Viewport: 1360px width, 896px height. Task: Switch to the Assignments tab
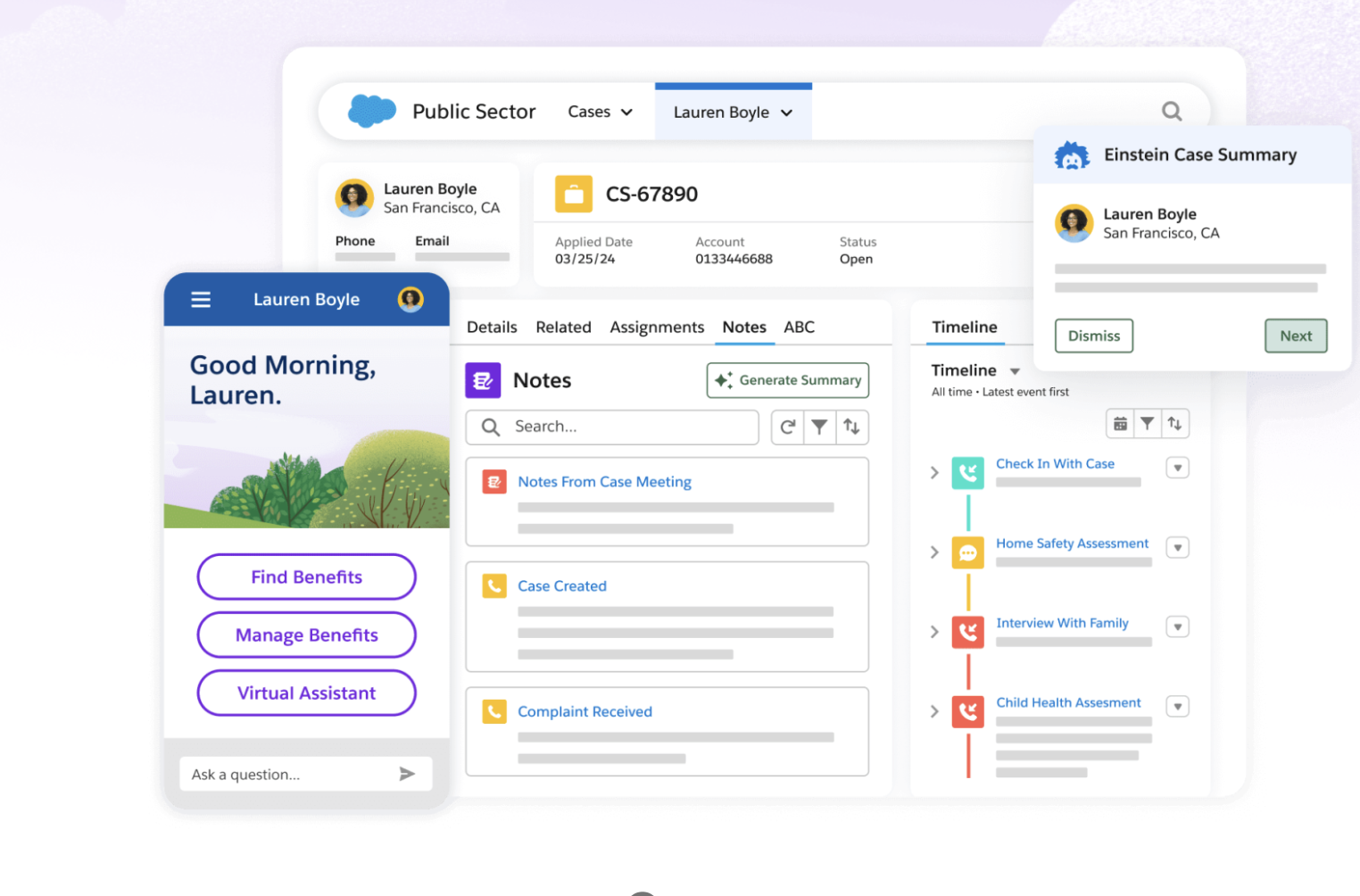(x=657, y=328)
